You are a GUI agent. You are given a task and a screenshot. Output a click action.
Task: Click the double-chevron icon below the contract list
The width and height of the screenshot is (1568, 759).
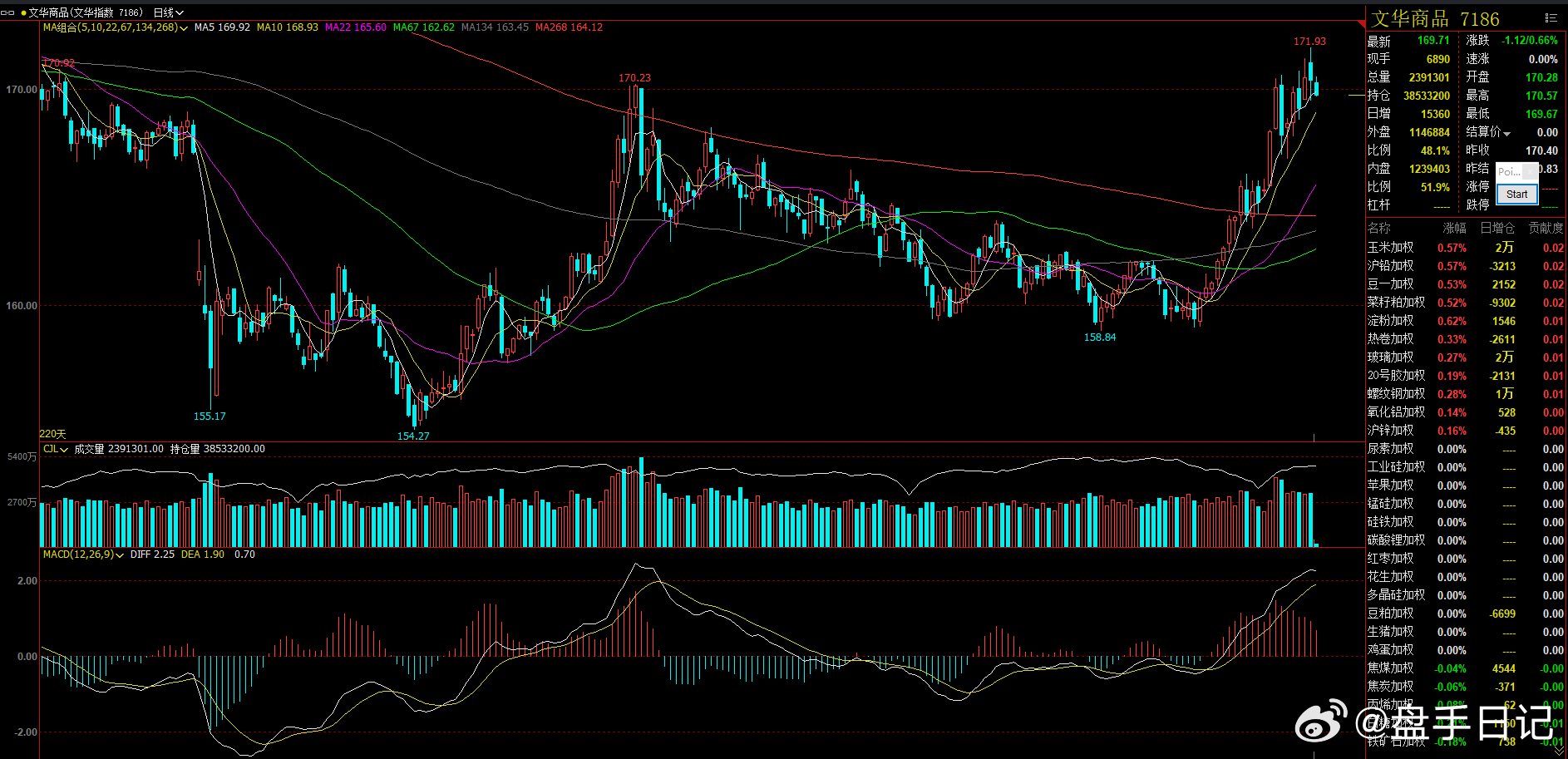pyautogui.click(x=1558, y=751)
